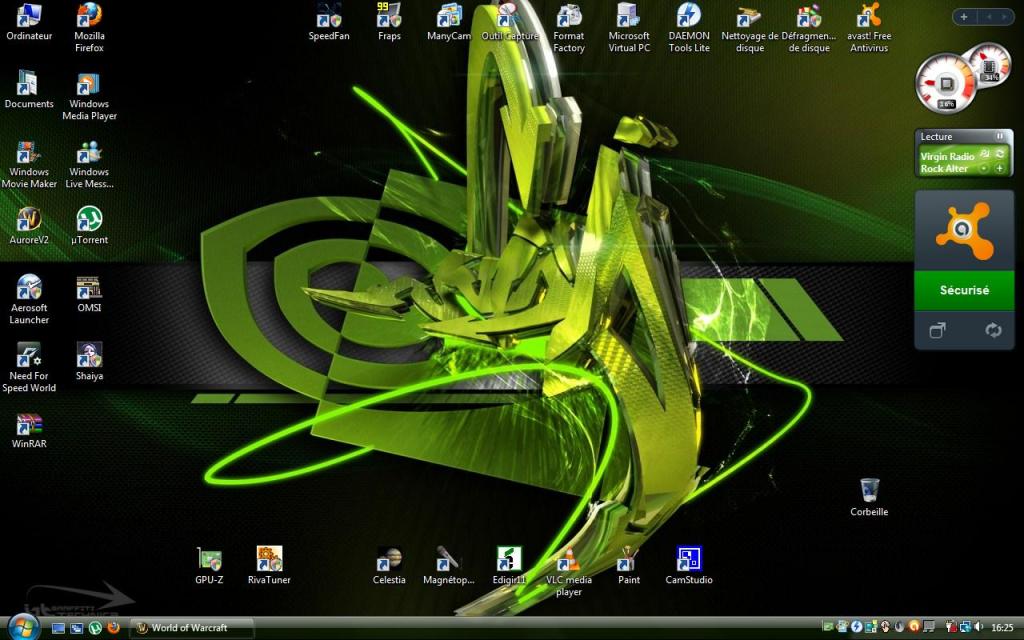This screenshot has height=640, width=1024.
Task: Click the Need For Speed World icon
Action: [29, 368]
